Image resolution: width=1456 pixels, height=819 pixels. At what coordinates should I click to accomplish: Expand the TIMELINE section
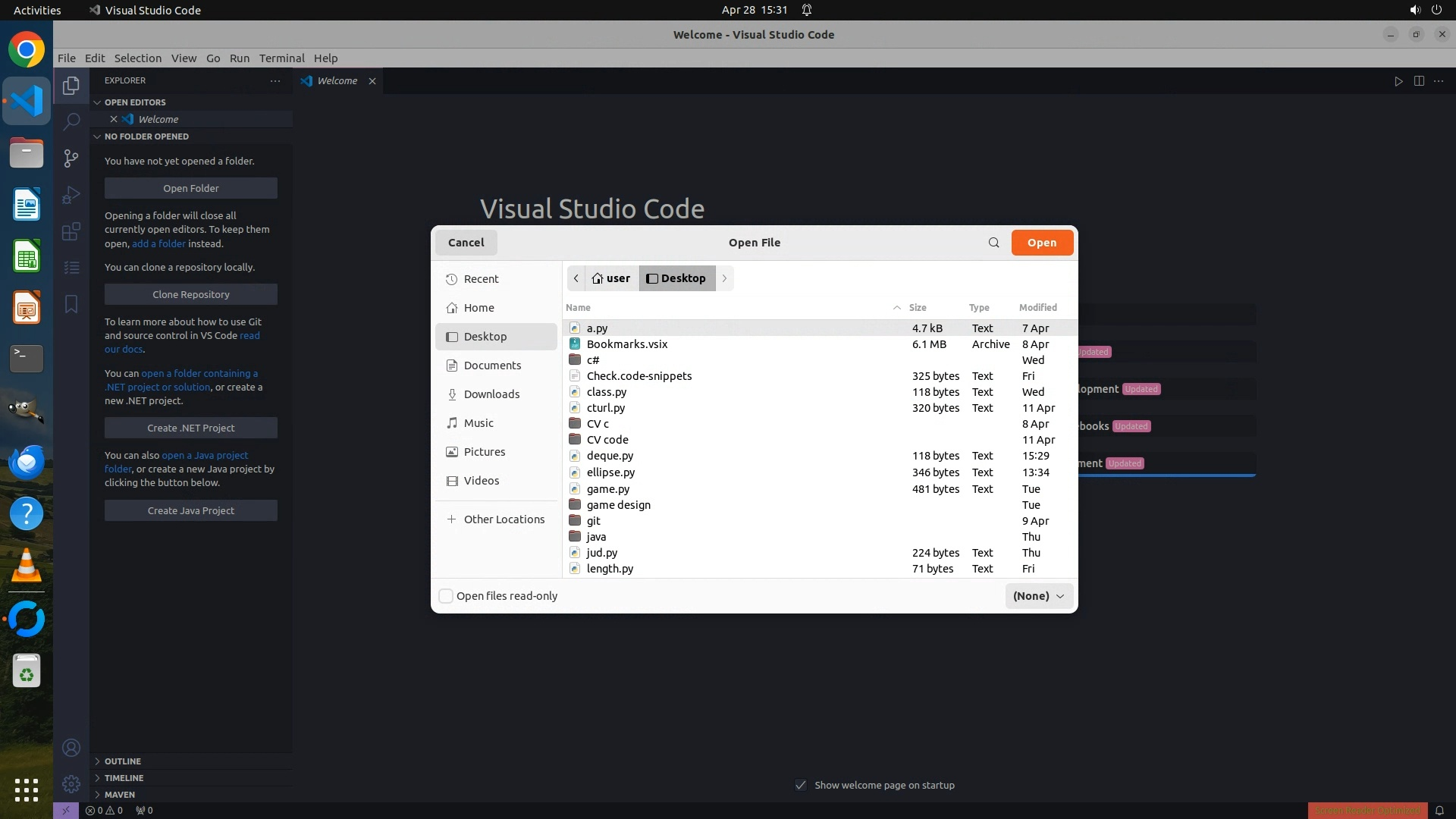(124, 778)
